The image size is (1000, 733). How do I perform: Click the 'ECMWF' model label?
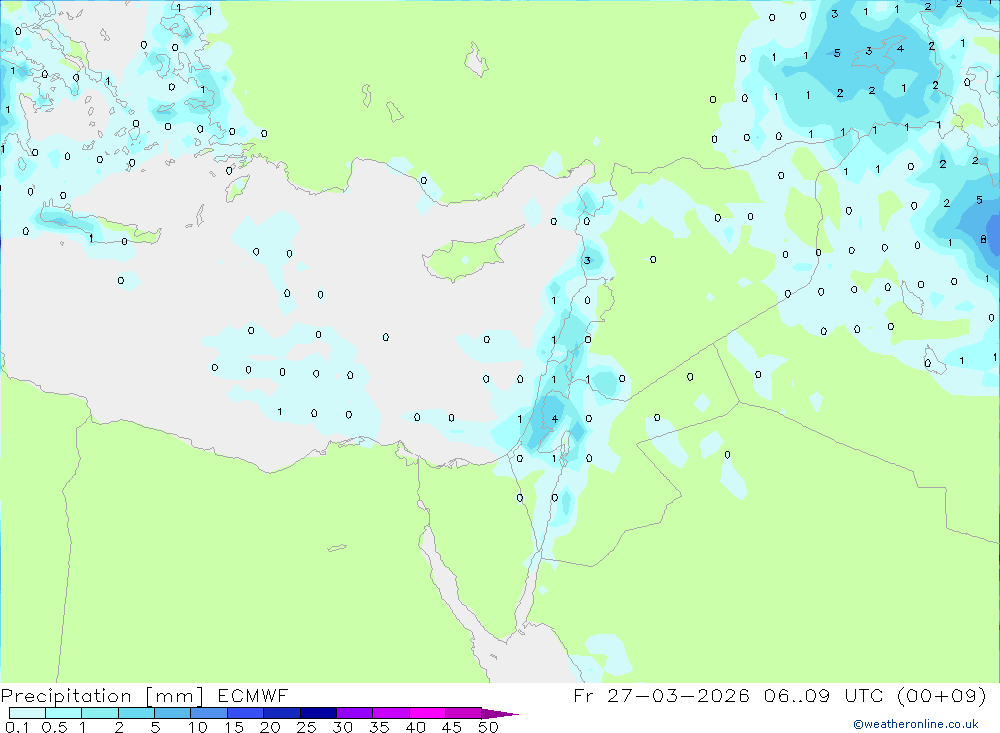(253, 696)
